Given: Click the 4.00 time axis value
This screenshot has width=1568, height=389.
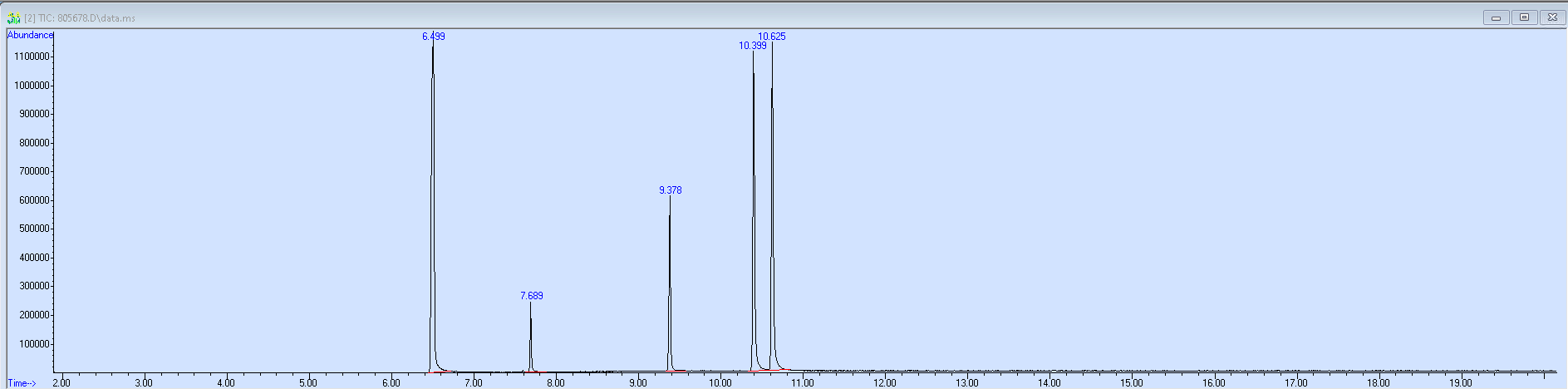Looking at the screenshot, I should [x=226, y=383].
